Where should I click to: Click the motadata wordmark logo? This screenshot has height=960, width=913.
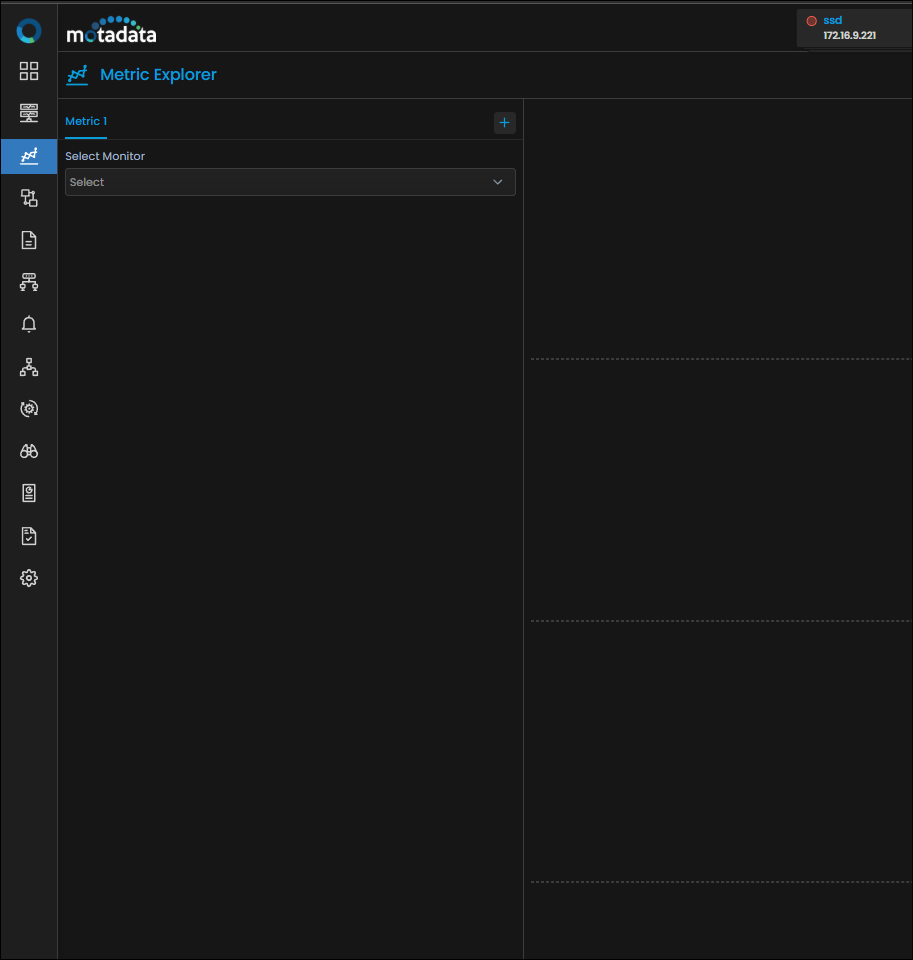[111, 31]
